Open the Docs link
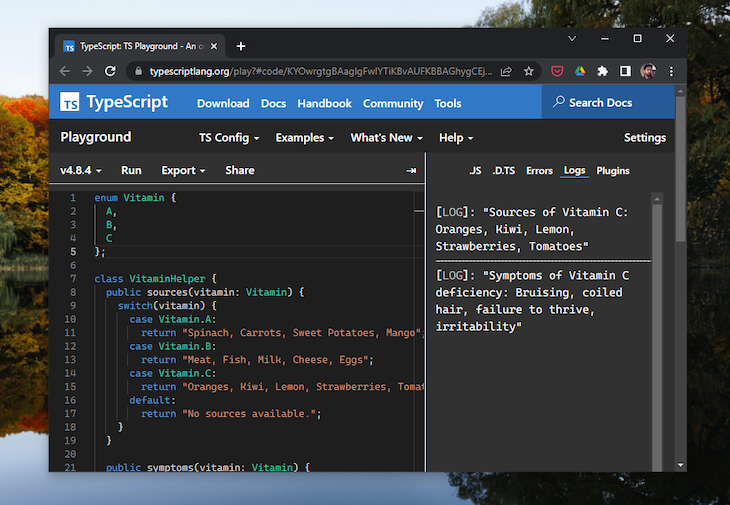 click(273, 103)
